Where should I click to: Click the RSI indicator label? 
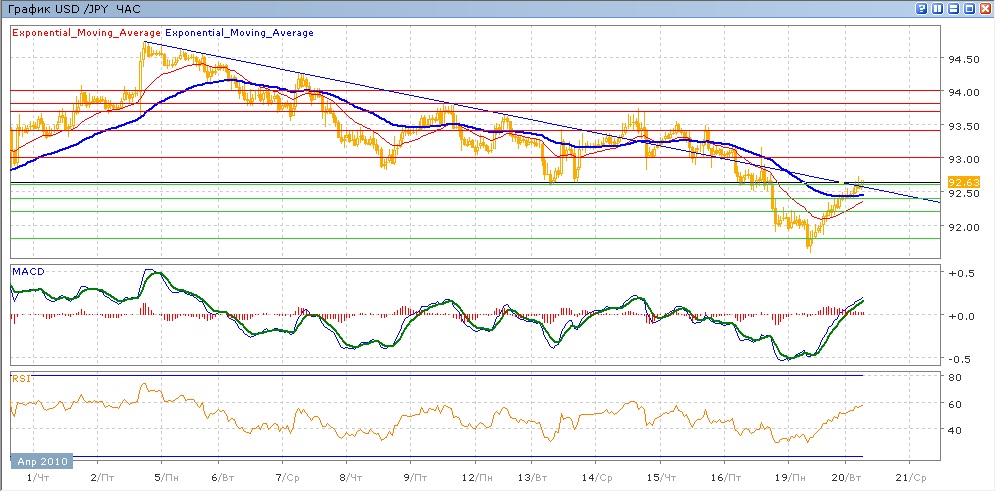(x=21, y=378)
